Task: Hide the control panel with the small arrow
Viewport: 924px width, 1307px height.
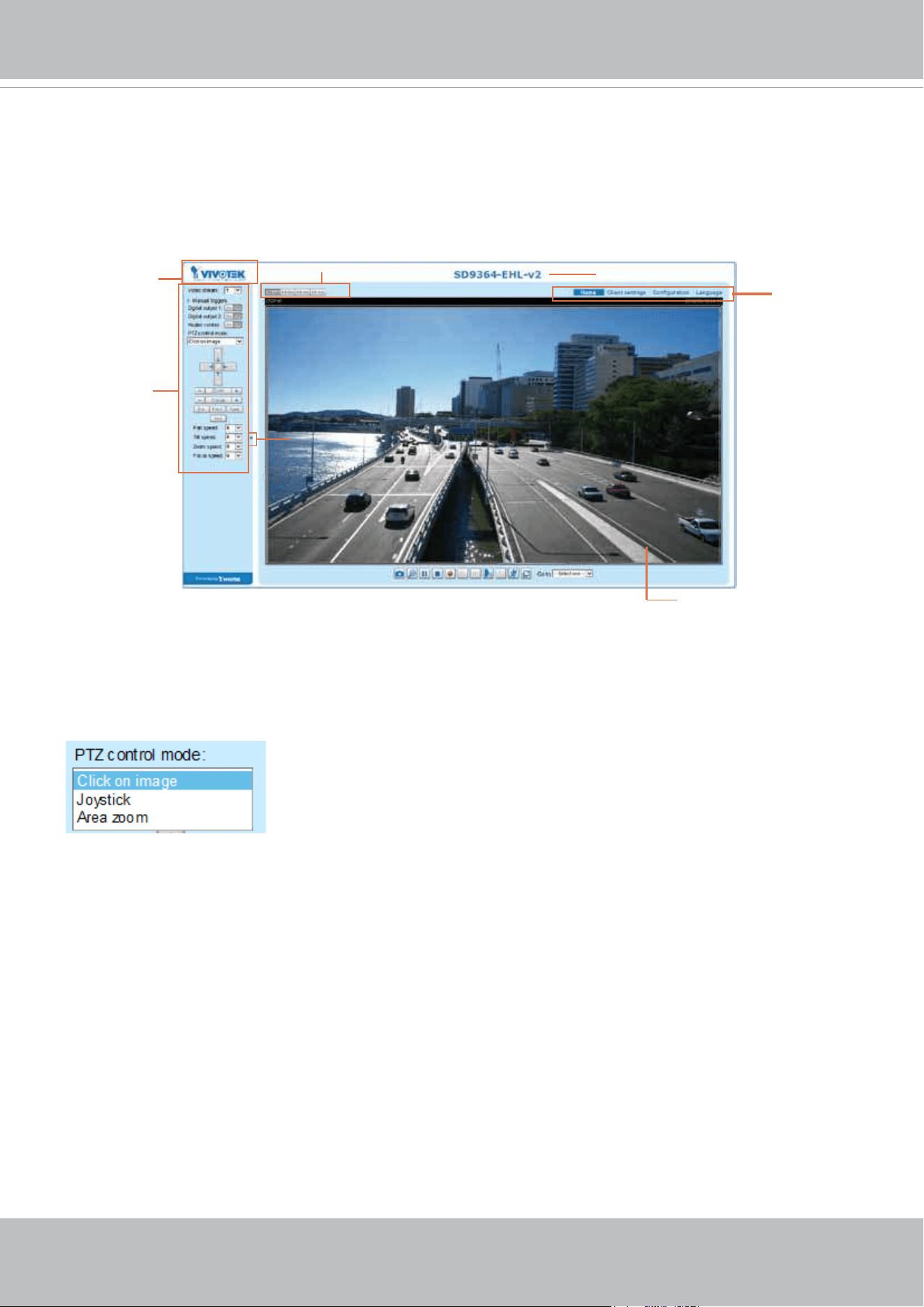Action: click(x=251, y=438)
